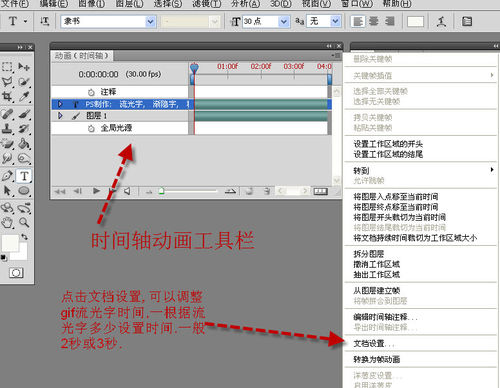
Task: Select the Hand tool
Action: point(7,222)
